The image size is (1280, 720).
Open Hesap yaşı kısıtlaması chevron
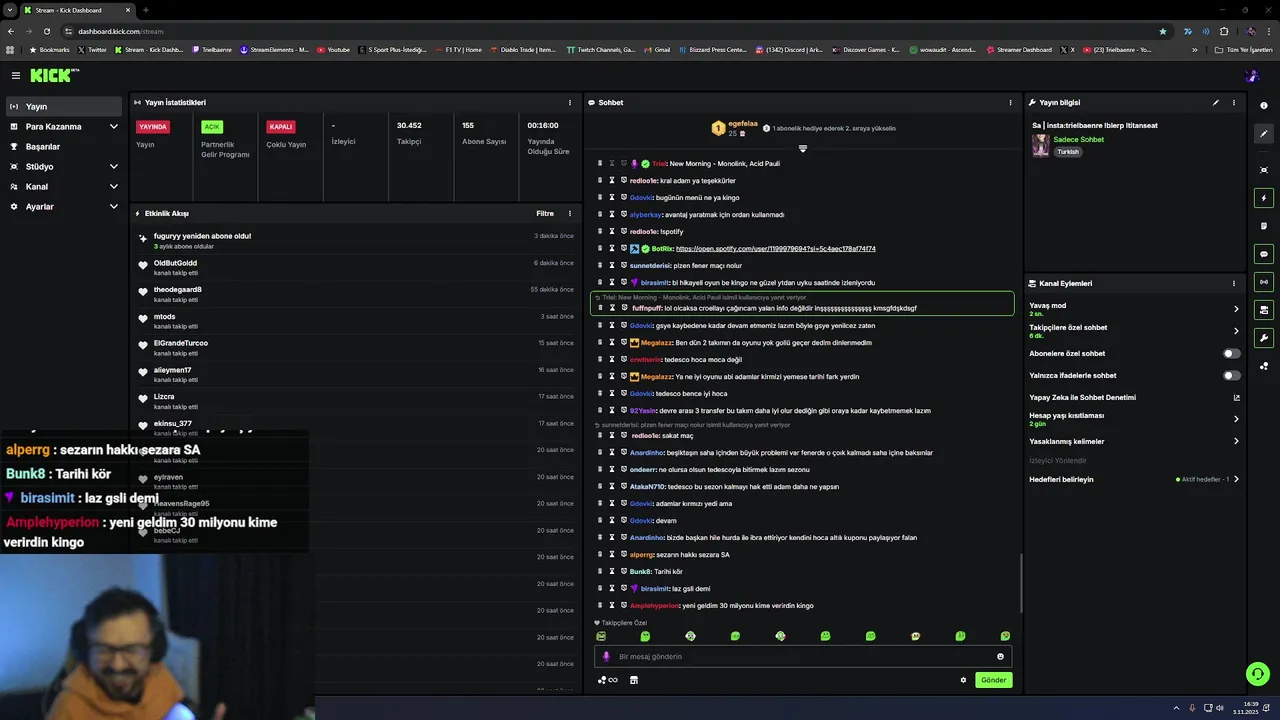[1236, 419]
